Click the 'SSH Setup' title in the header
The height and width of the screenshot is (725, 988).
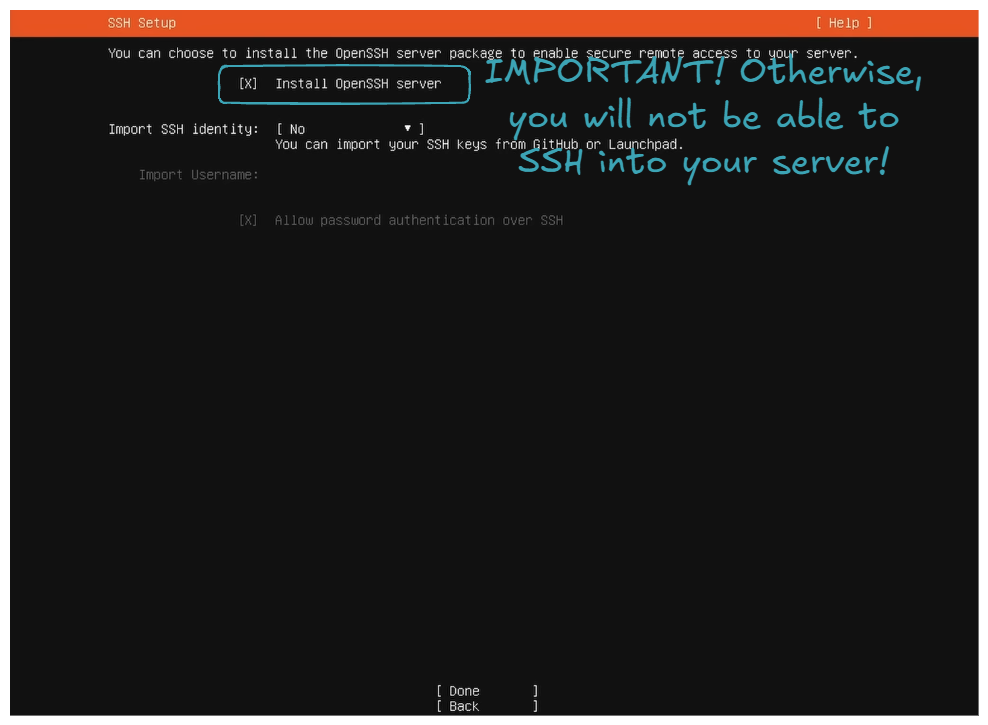(141, 23)
